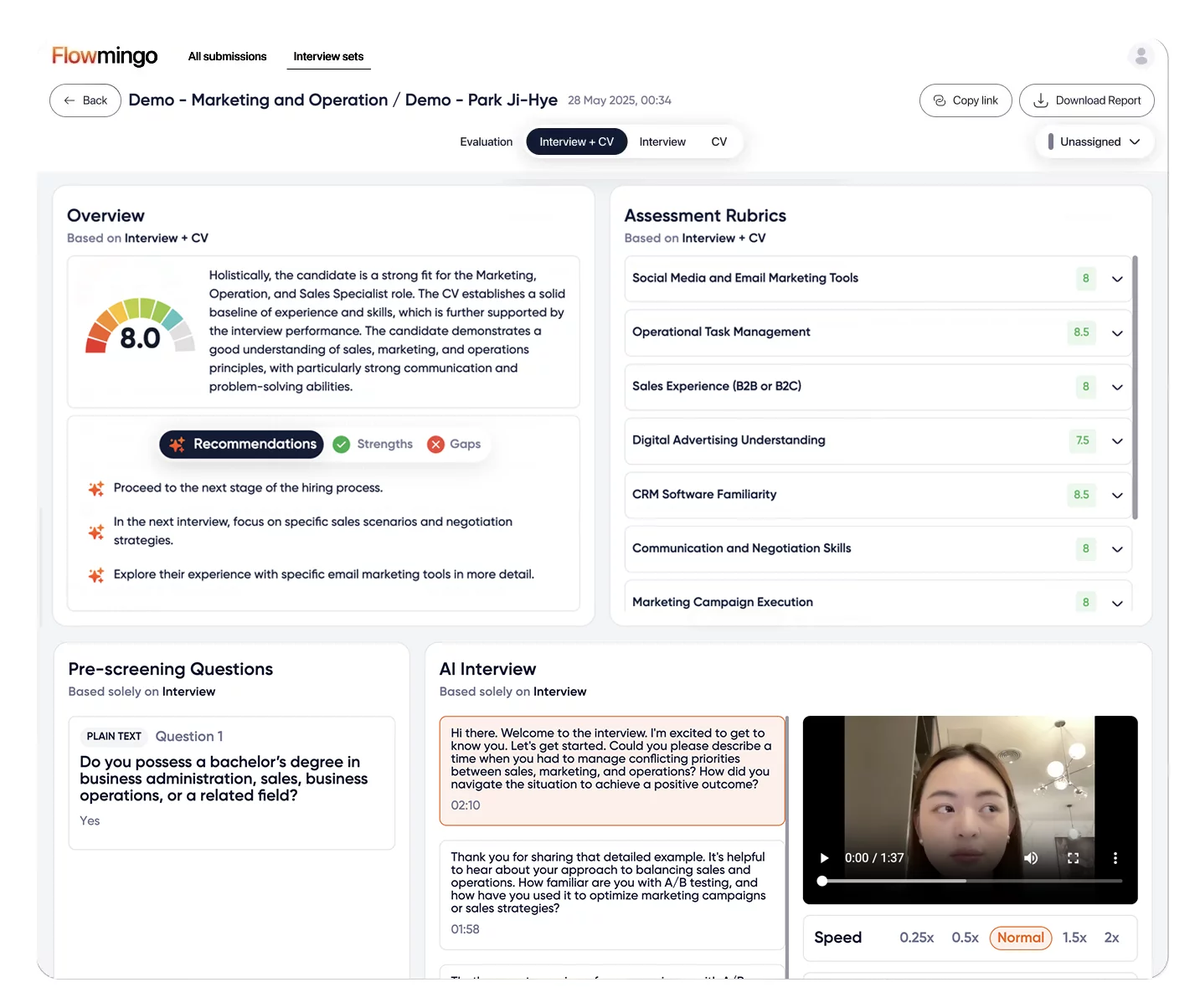Screen dimensions: 1200x1008
Task: Click the 7.5 score badge
Action: [1082, 440]
